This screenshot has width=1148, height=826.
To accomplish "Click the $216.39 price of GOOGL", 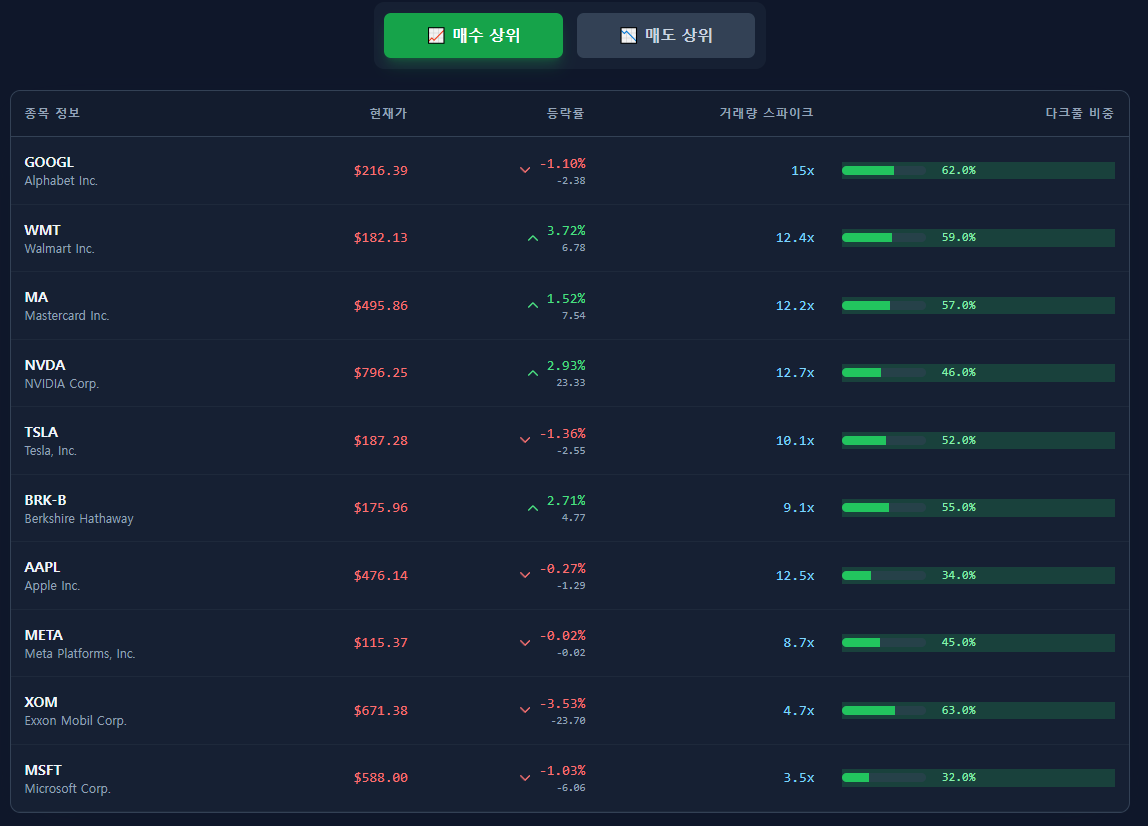I will (x=381, y=171).
